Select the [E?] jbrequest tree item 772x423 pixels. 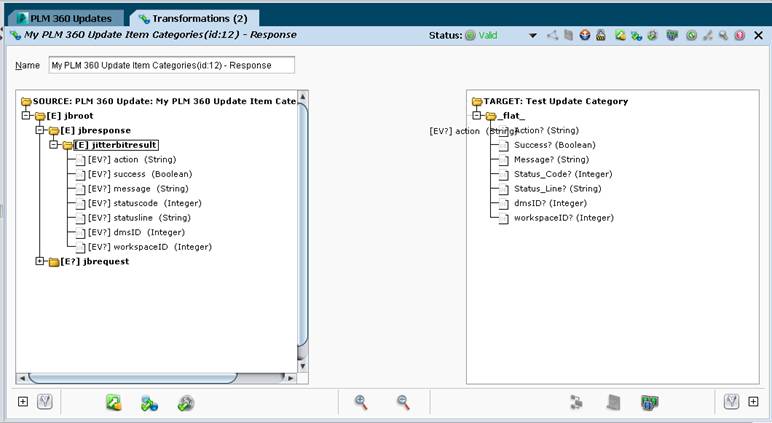pos(90,261)
